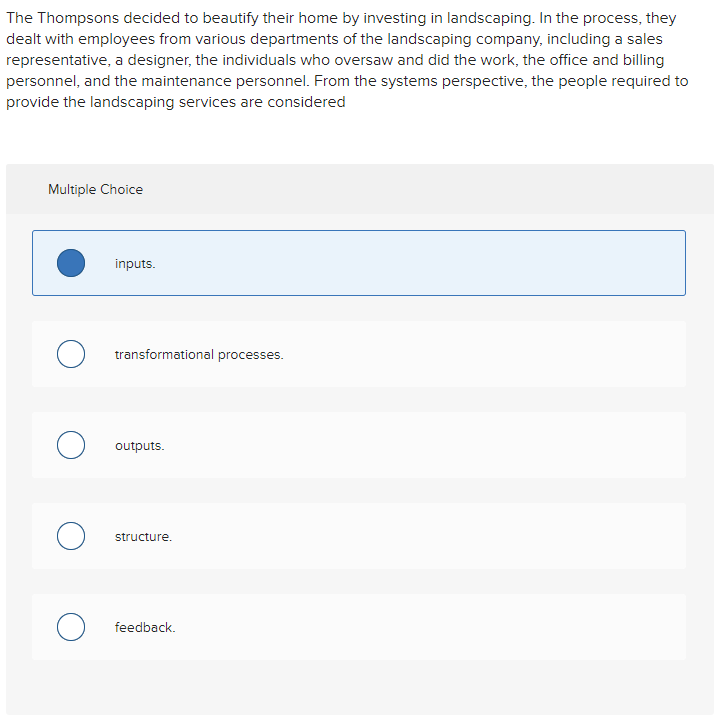Click the 'outputs.' answer label text
The height and width of the screenshot is (726, 727).
pyautogui.click(x=139, y=446)
